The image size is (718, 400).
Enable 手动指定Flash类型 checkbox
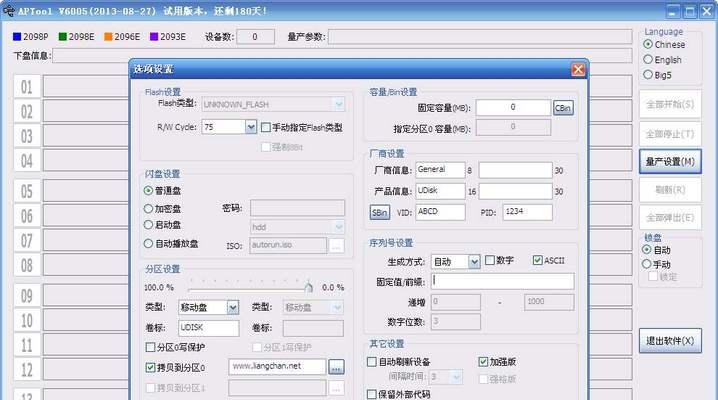(x=266, y=127)
